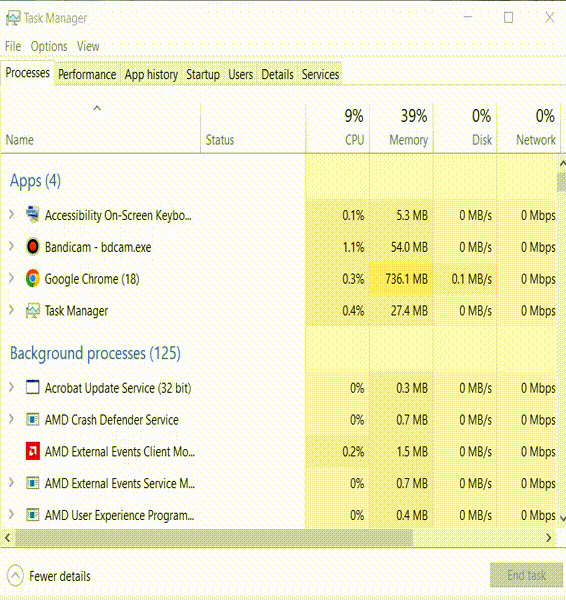Sort processes by Memory column
566x600 pixels.
point(401,128)
